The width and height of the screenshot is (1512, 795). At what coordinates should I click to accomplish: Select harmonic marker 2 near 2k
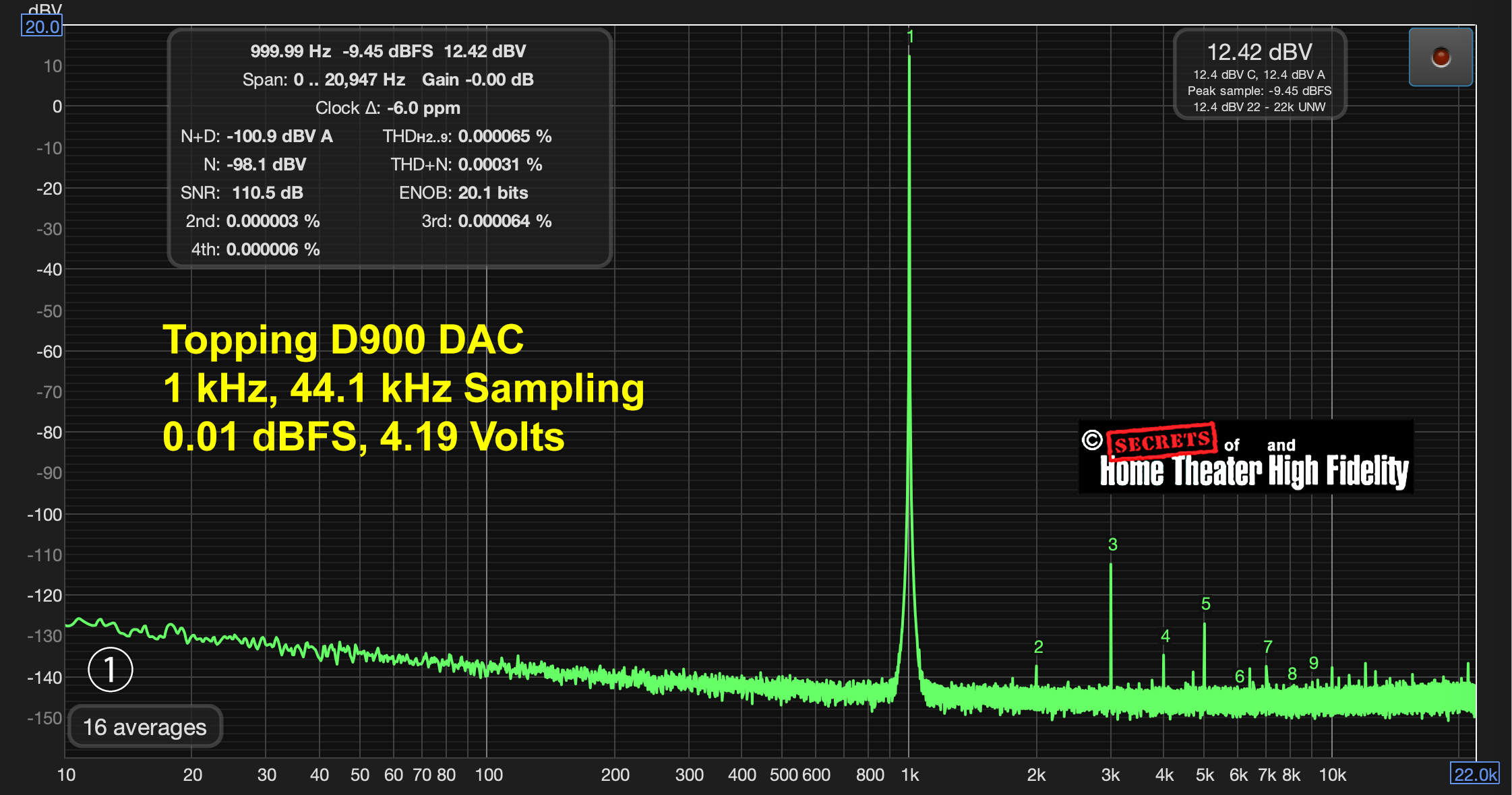1038,647
